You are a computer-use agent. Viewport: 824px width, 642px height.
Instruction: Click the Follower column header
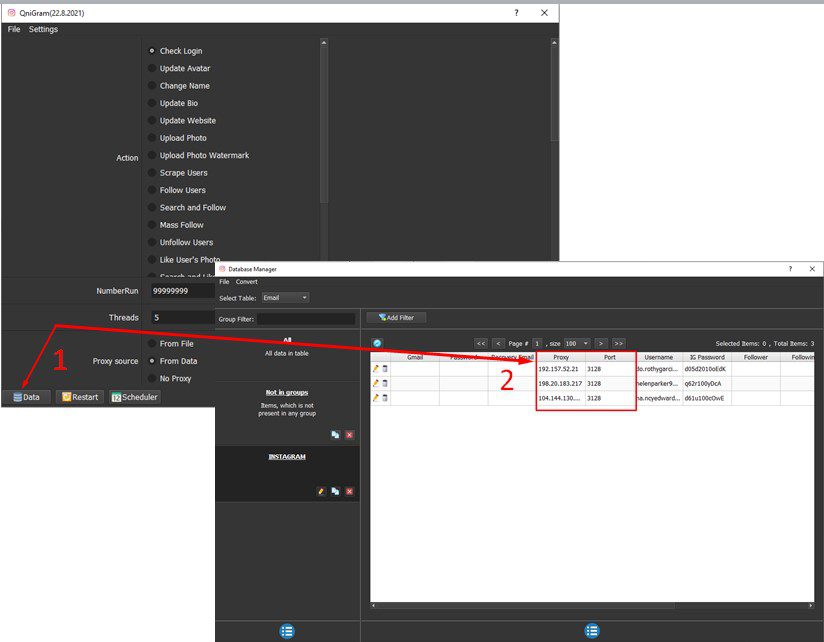[756, 357]
